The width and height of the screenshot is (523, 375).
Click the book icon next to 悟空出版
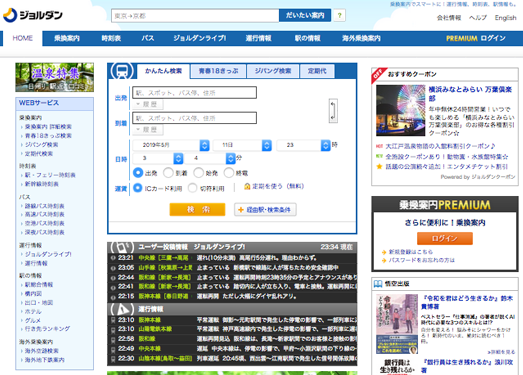(378, 284)
